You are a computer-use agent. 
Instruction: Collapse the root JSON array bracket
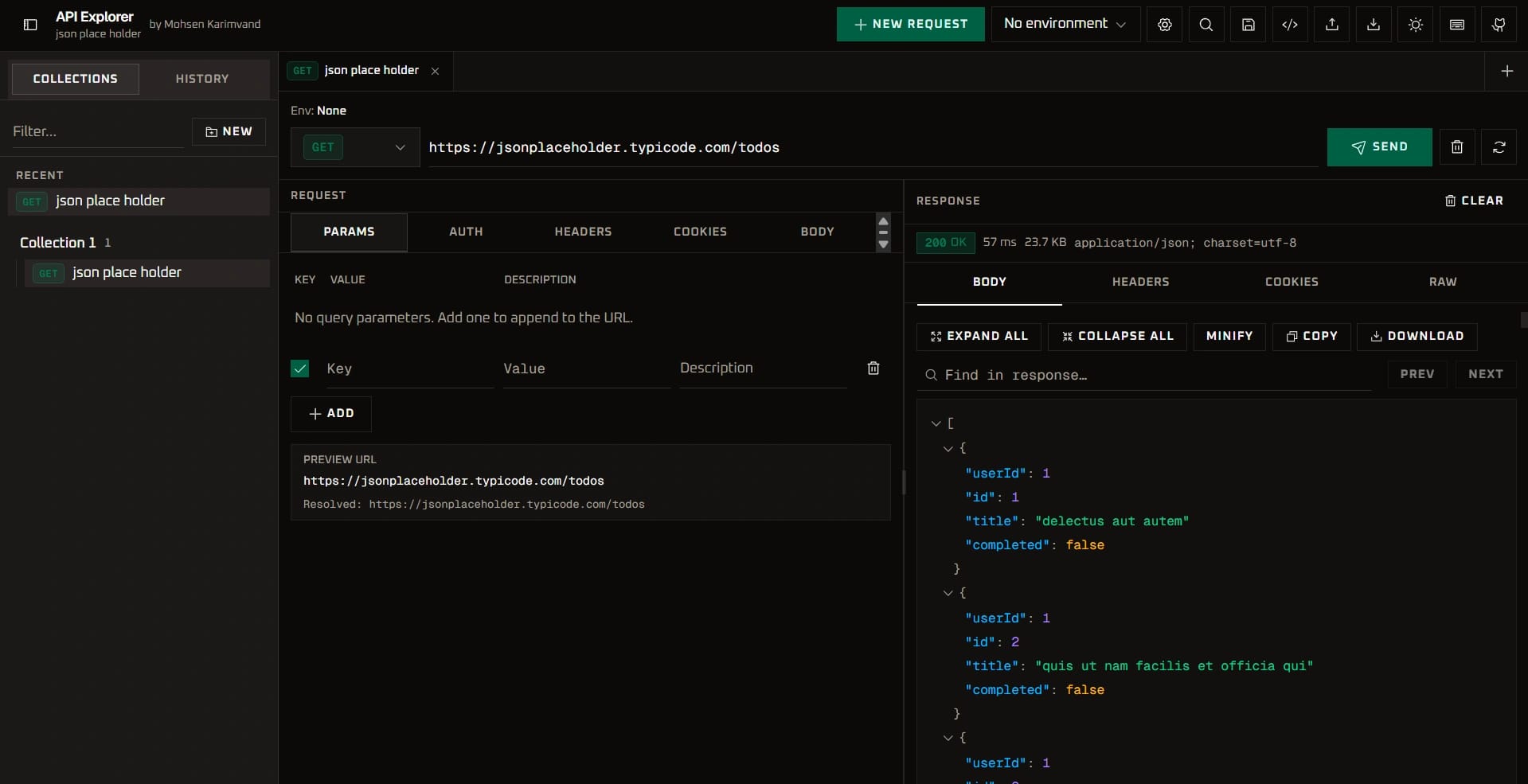936,423
